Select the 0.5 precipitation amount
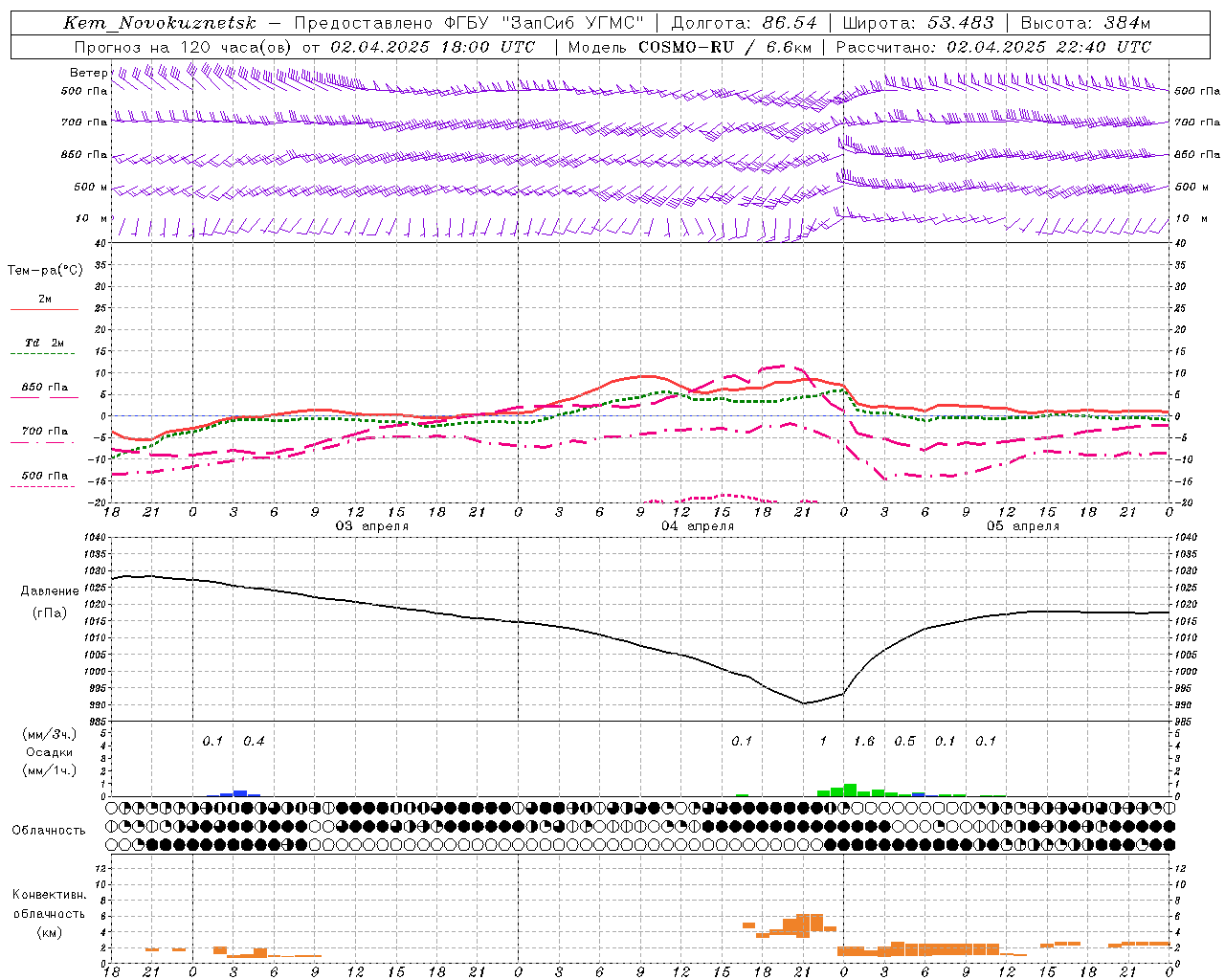 point(904,741)
